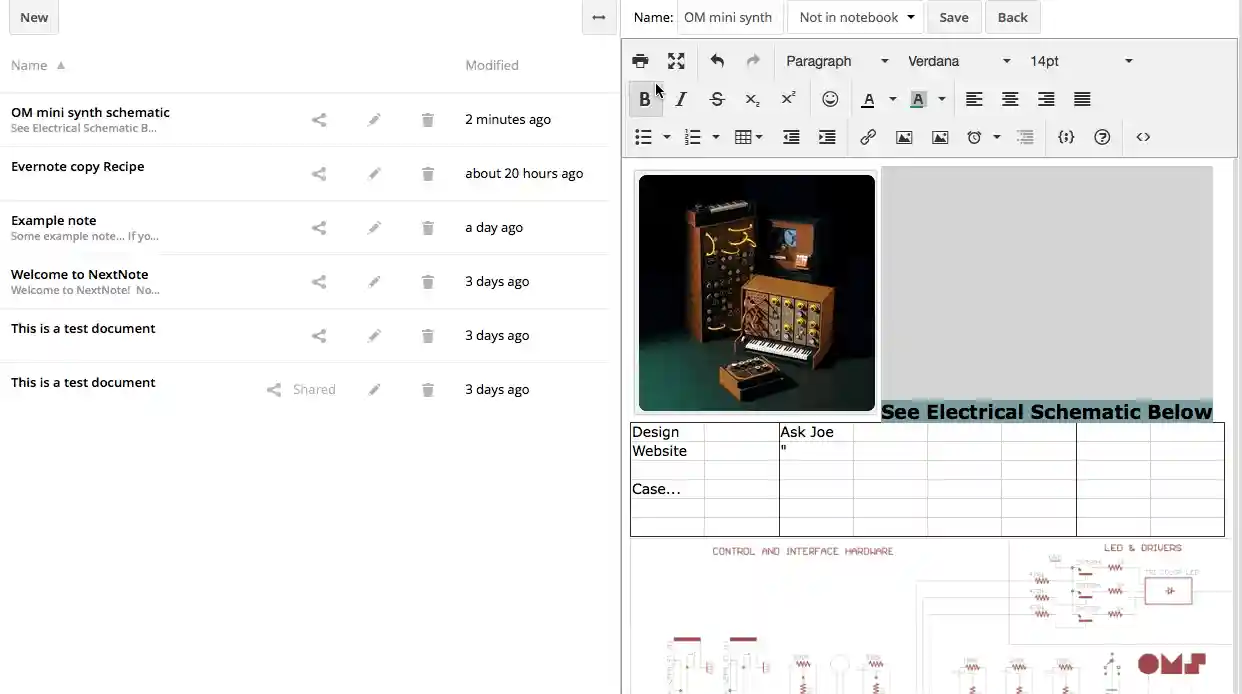Toggle justified text alignment
The width and height of the screenshot is (1242, 694).
1081,99
